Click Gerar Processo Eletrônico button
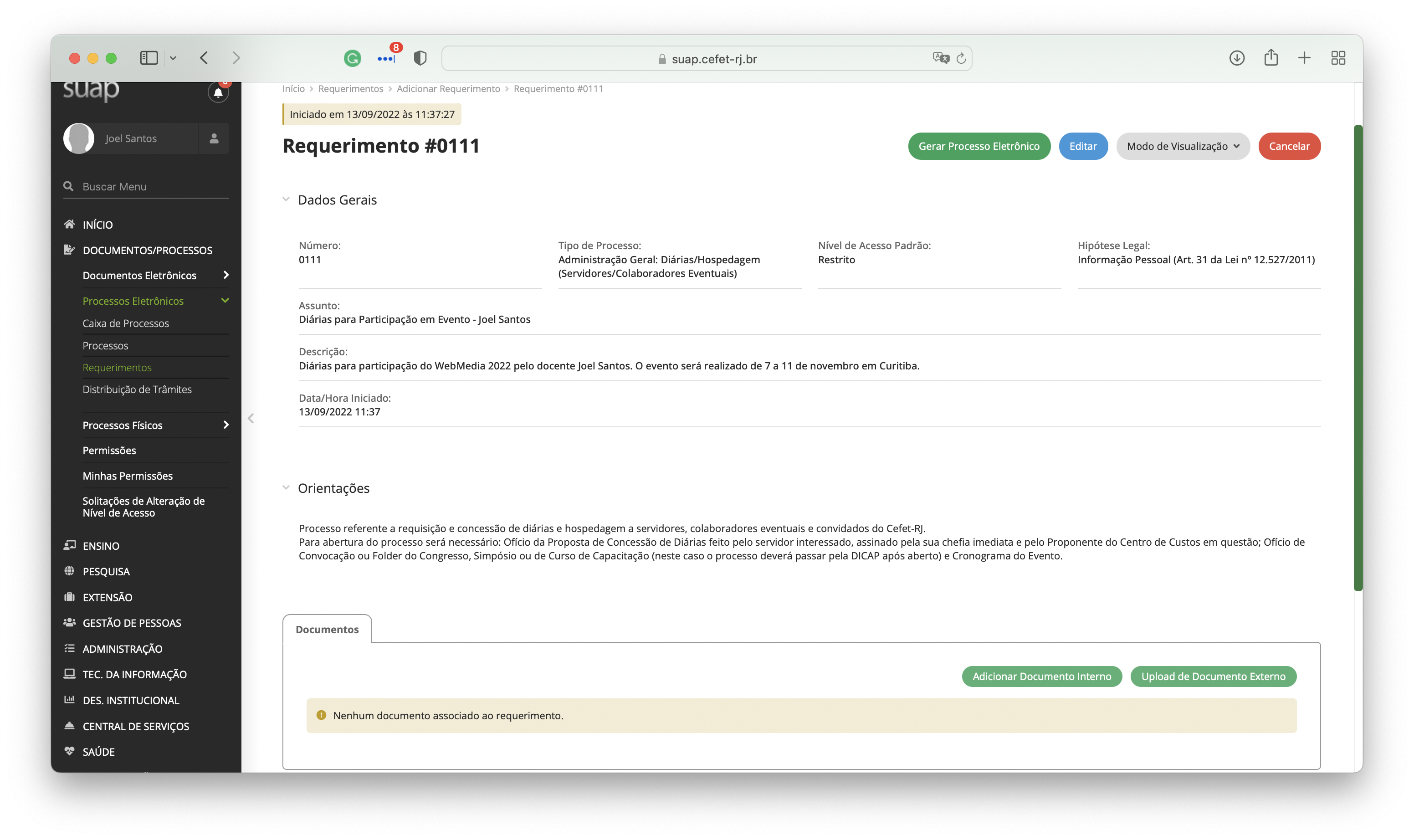The height and width of the screenshot is (840, 1414). click(979, 146)
